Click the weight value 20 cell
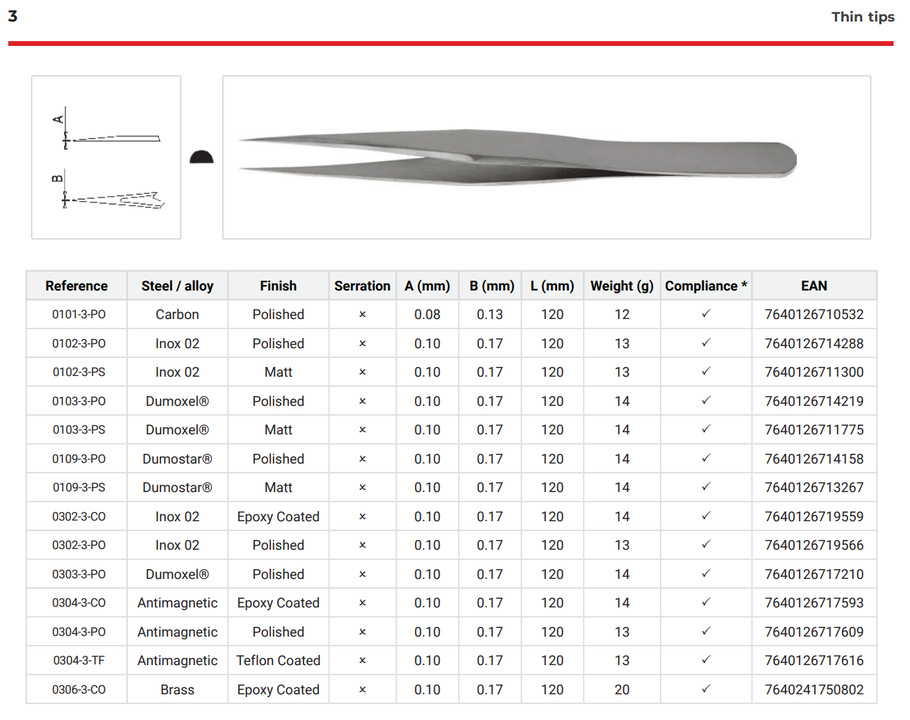Screen dimensions: 910x720 click(x=622, y=690)
